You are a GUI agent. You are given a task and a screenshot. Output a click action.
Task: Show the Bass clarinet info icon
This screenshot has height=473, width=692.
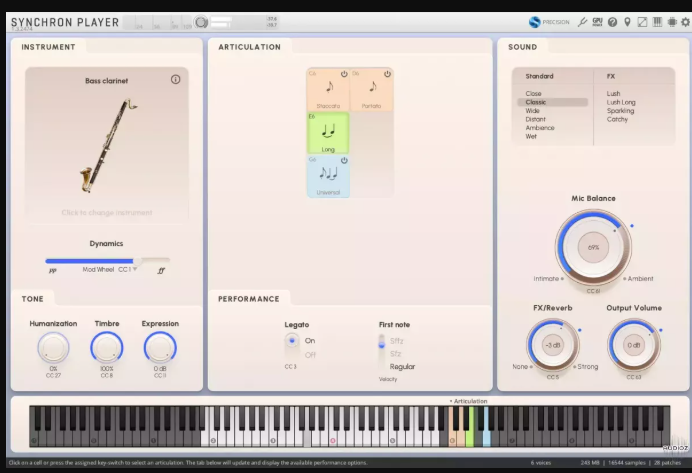(x=176, y=79)
